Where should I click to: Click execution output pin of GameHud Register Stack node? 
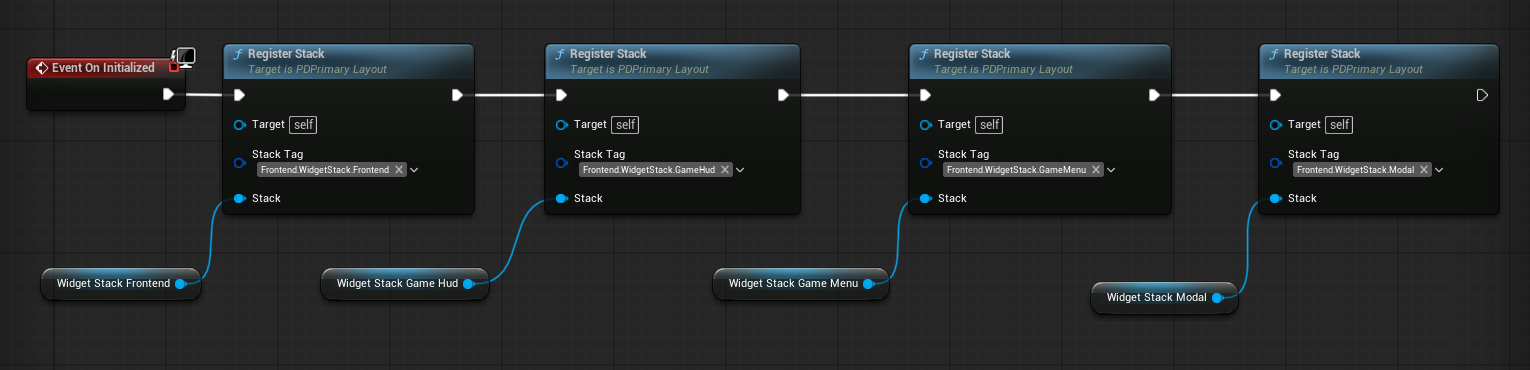[783, 95]
